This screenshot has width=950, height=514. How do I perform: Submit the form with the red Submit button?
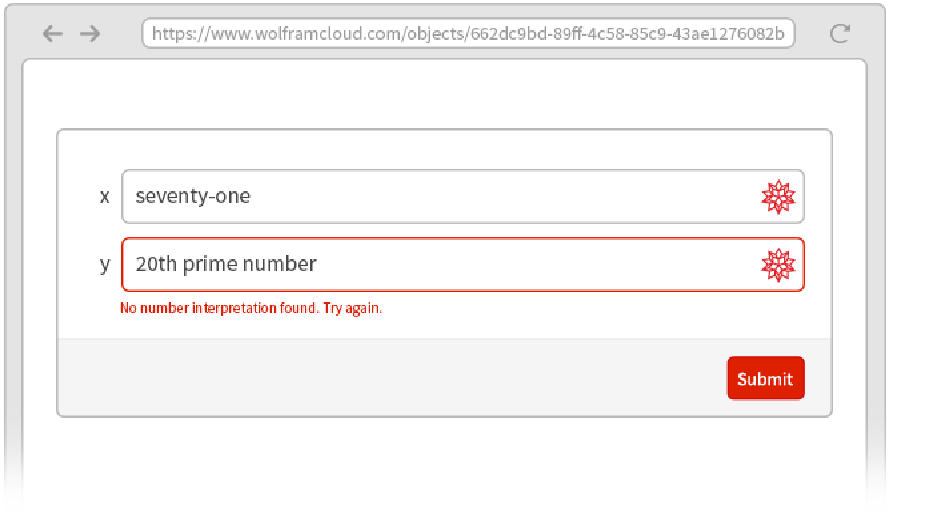tap(766, 378)
